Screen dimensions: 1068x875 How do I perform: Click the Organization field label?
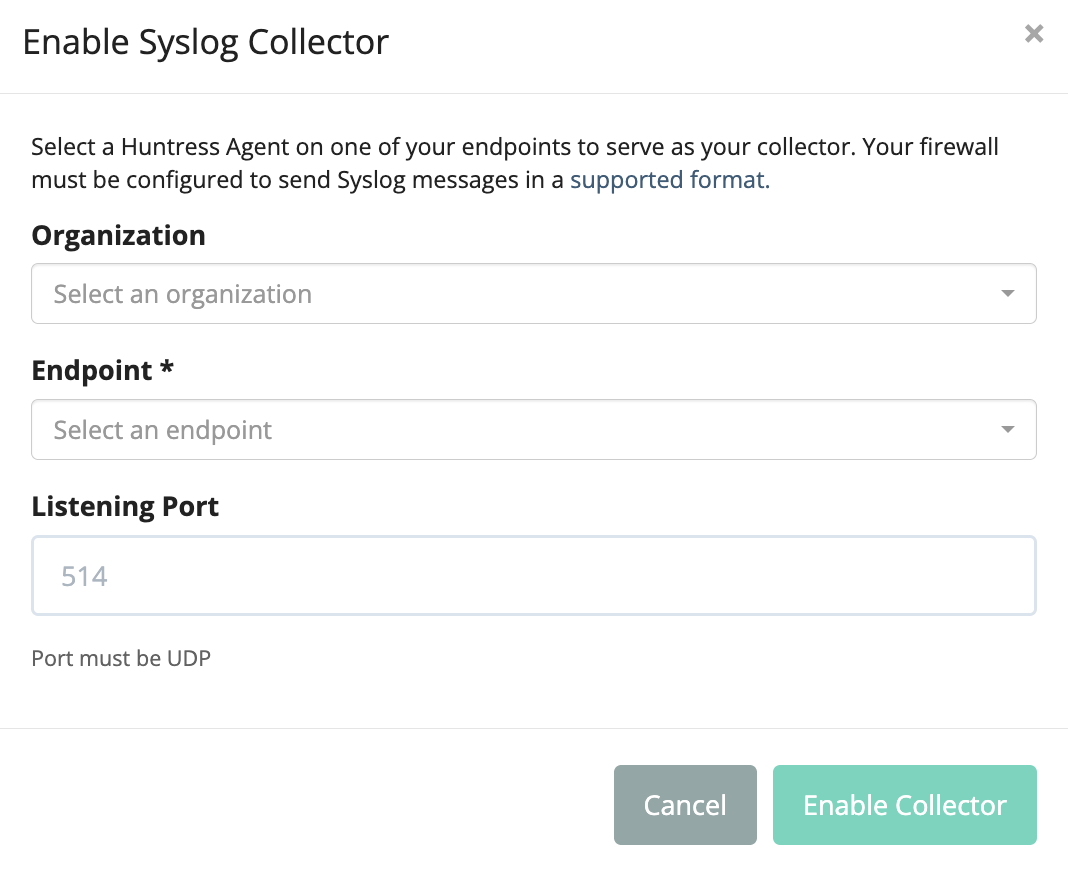(x=119, y=236)
